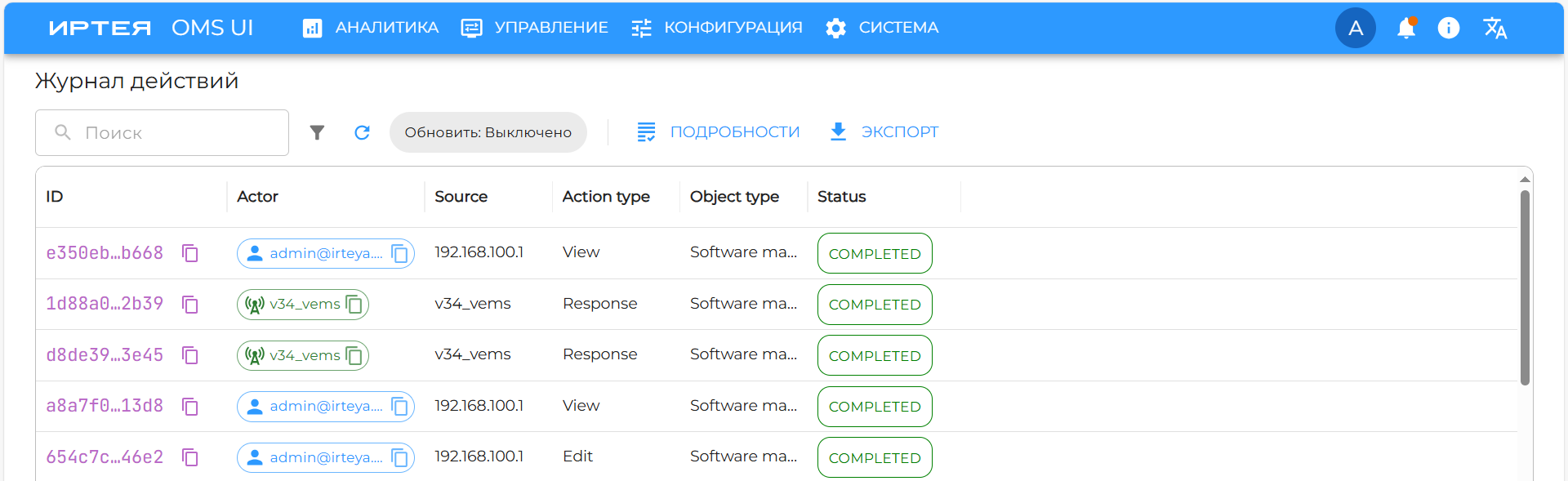Copy actor in first admin@irteya row
This screenshot has height=481, width=1568.
coord(399,253)
